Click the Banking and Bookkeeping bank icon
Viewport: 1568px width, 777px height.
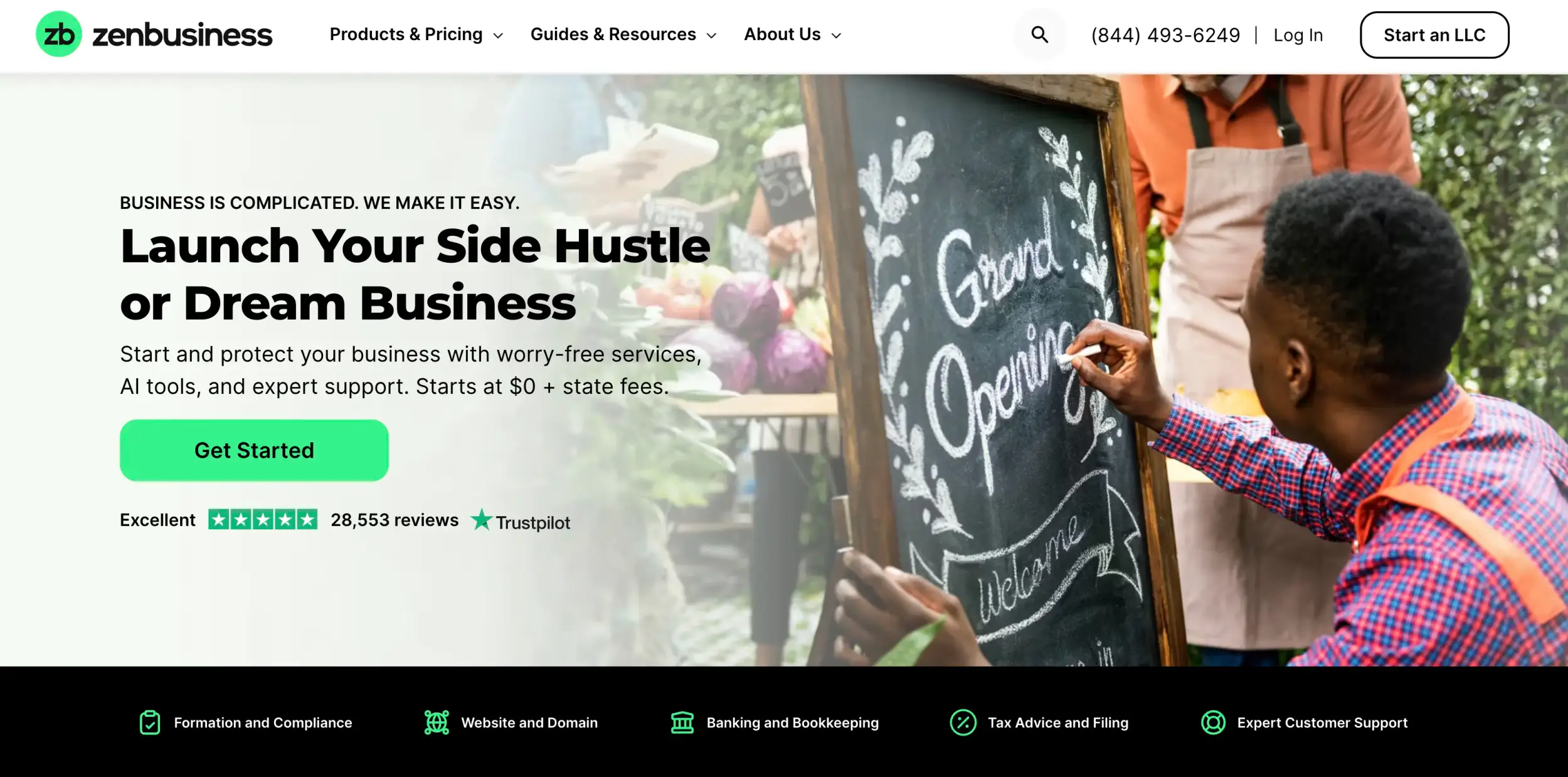[682, 722]
